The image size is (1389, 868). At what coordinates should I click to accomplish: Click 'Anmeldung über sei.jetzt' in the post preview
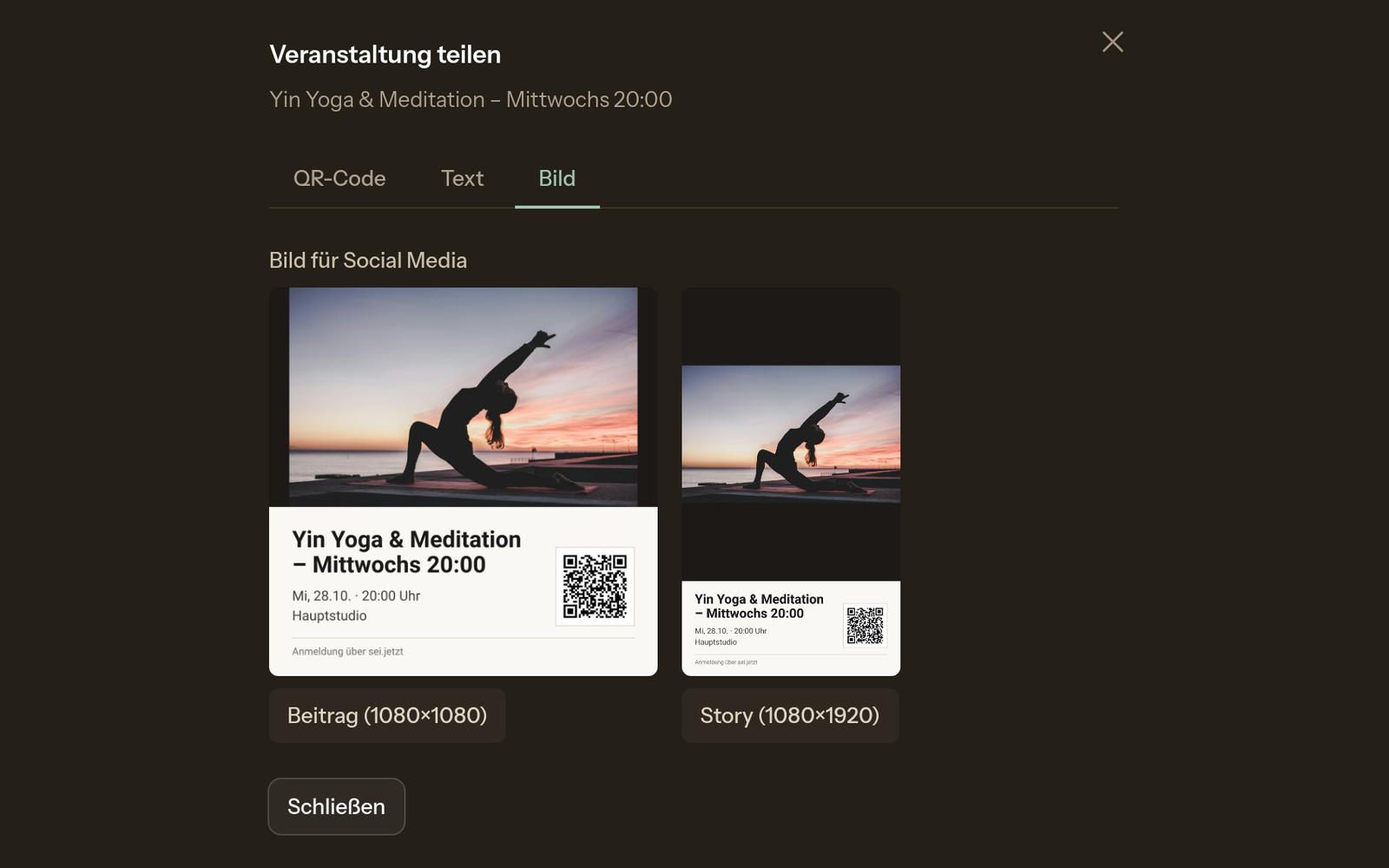click(x=347, y=651)
